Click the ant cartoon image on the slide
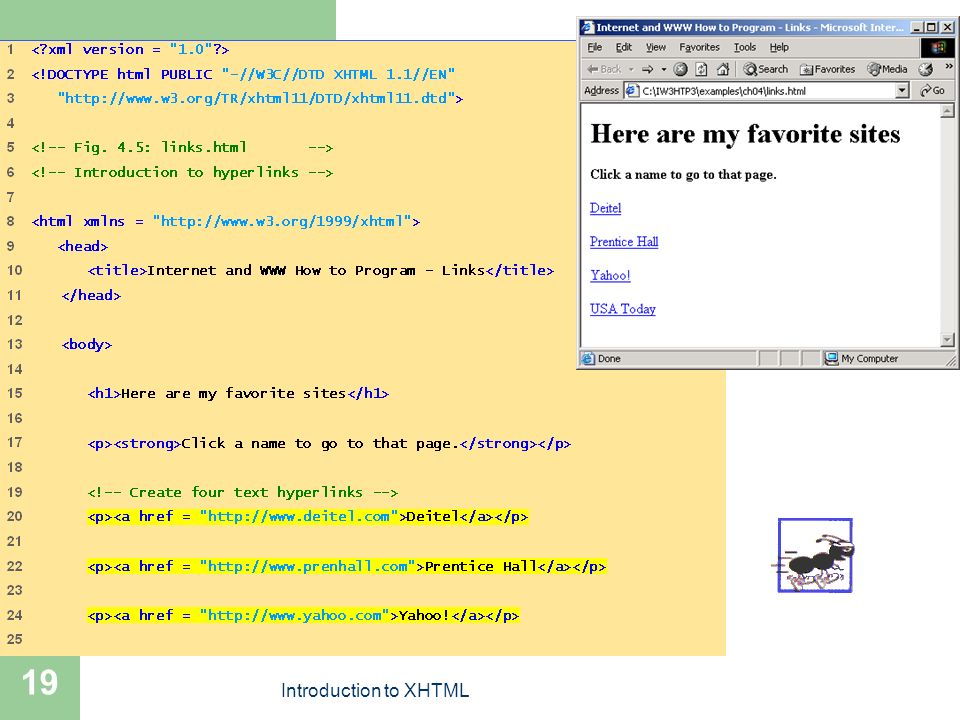 tap(813, 556)
